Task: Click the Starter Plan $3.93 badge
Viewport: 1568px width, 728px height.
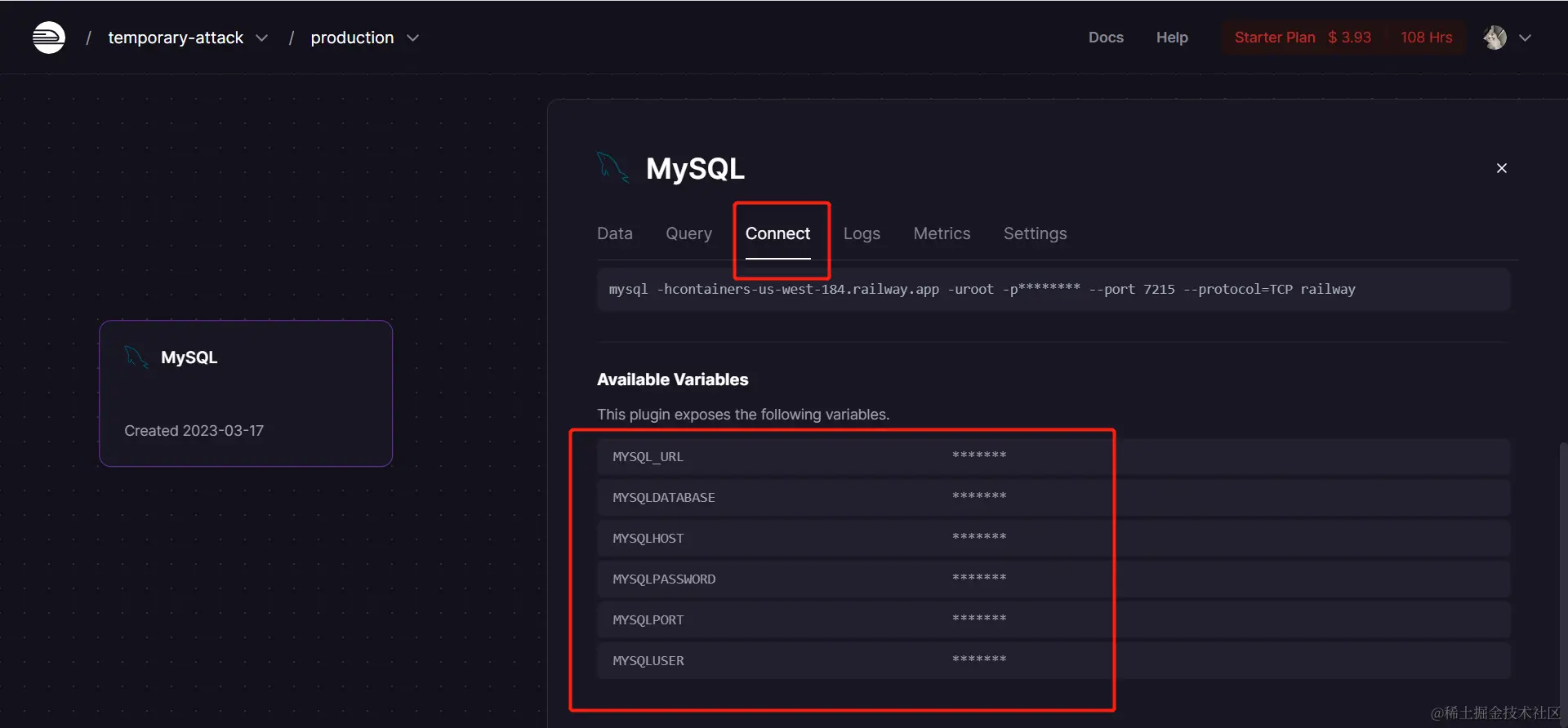Action: (1303, 38)
